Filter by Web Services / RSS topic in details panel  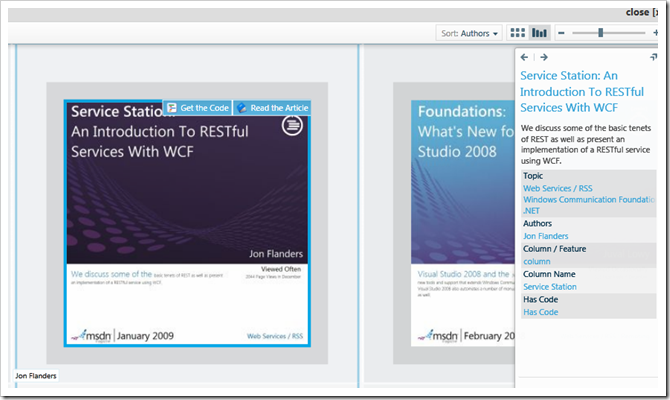tap(558, 188)
